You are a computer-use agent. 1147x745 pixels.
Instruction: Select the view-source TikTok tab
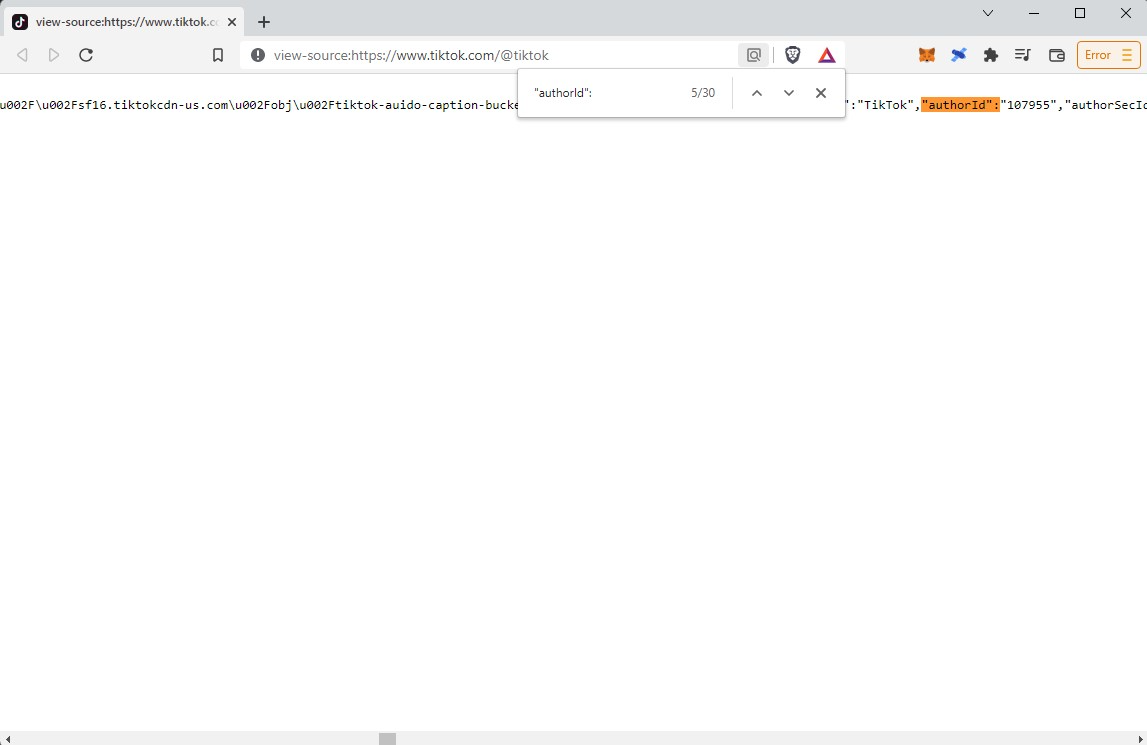pos(124,22)
